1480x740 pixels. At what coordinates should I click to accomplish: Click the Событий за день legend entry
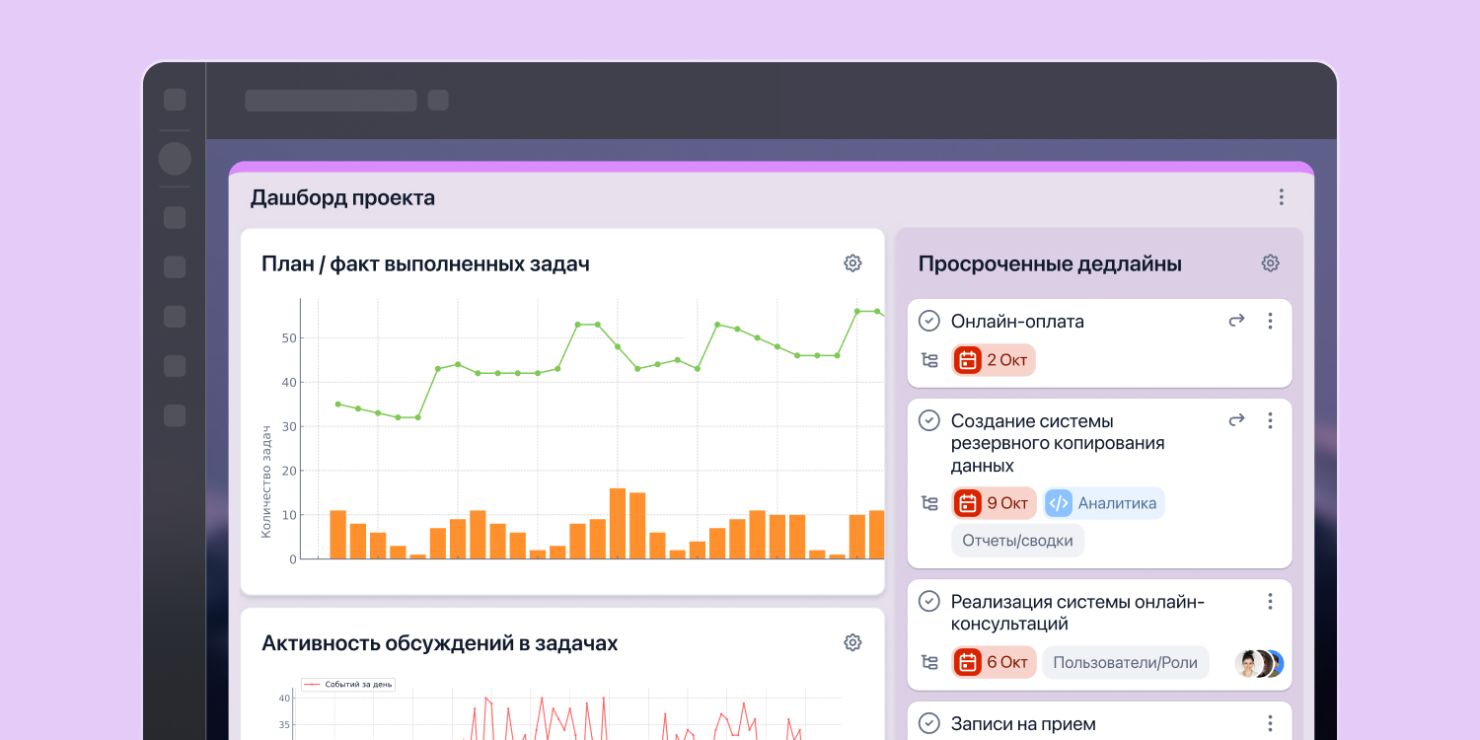(x=349, y=684)
